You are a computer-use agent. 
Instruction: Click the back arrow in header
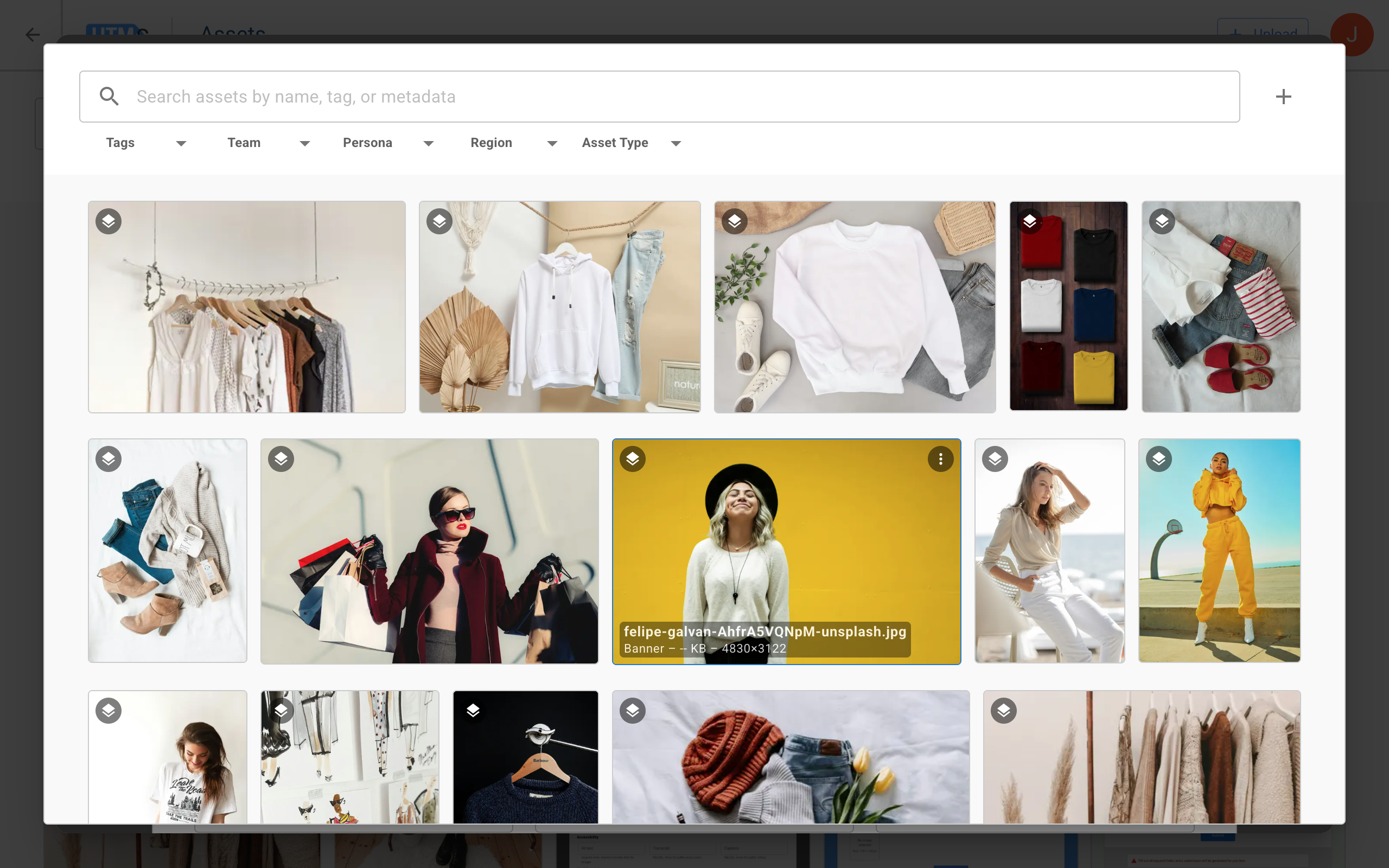33,34
